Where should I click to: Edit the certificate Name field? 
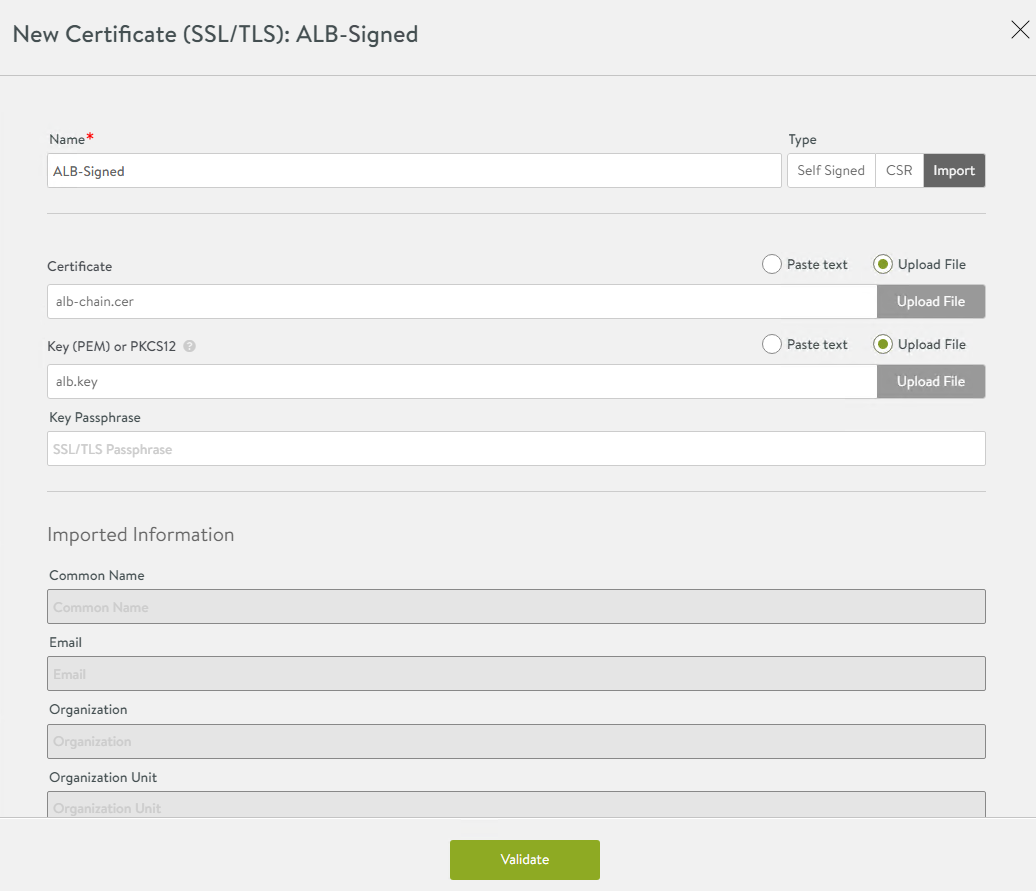click(414, 171)
